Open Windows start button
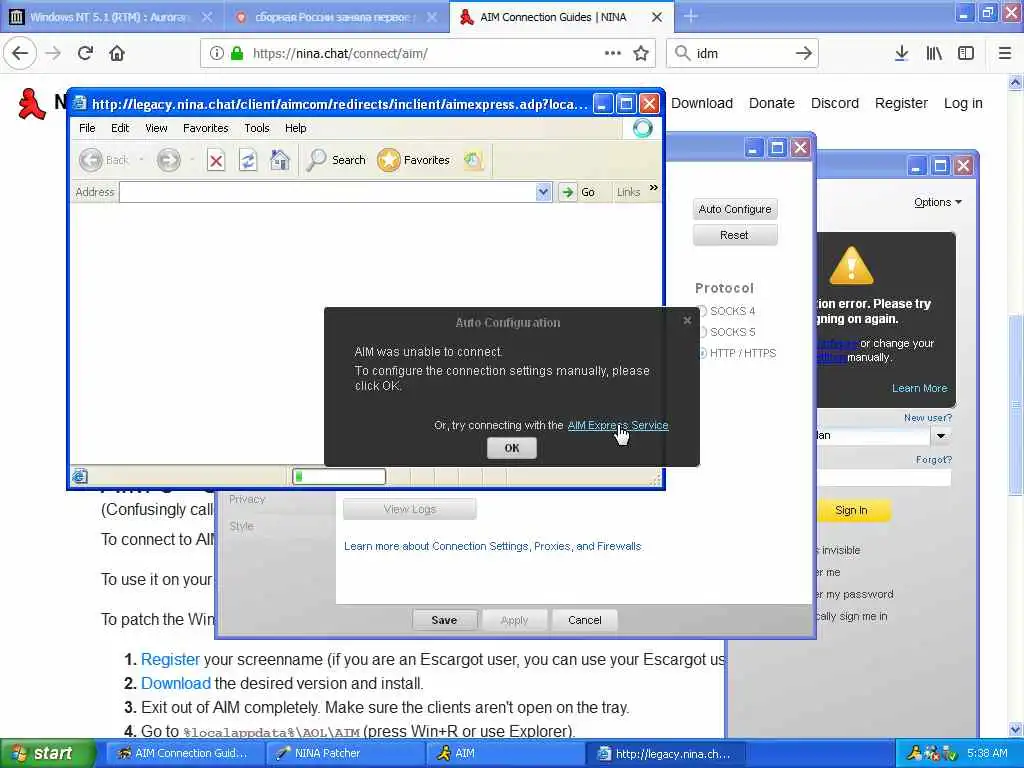 click(x=46, y=753)
